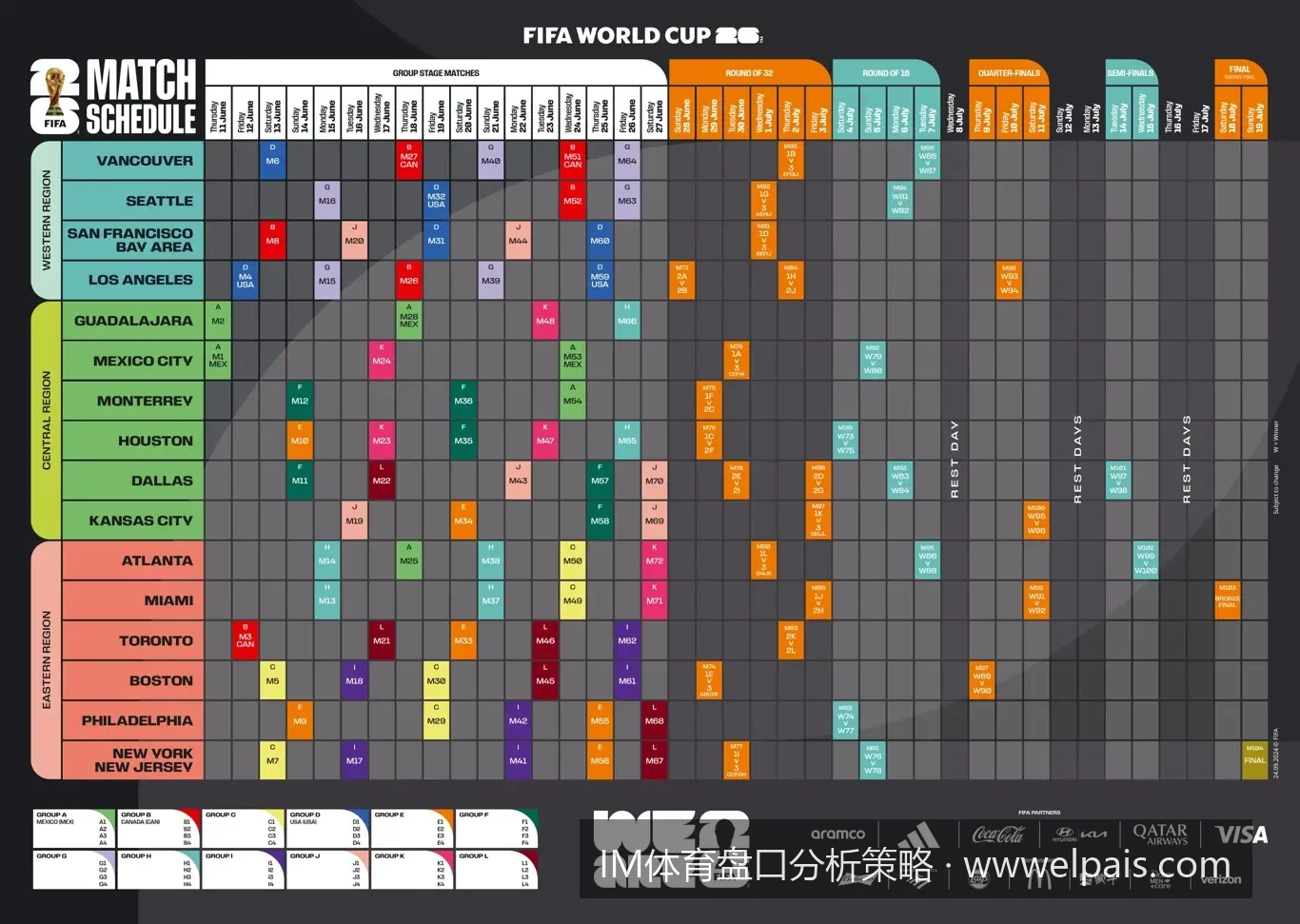Click the Guadalajara city row label
Screen dimensions: 1300x924
click(x=133, y=321)
